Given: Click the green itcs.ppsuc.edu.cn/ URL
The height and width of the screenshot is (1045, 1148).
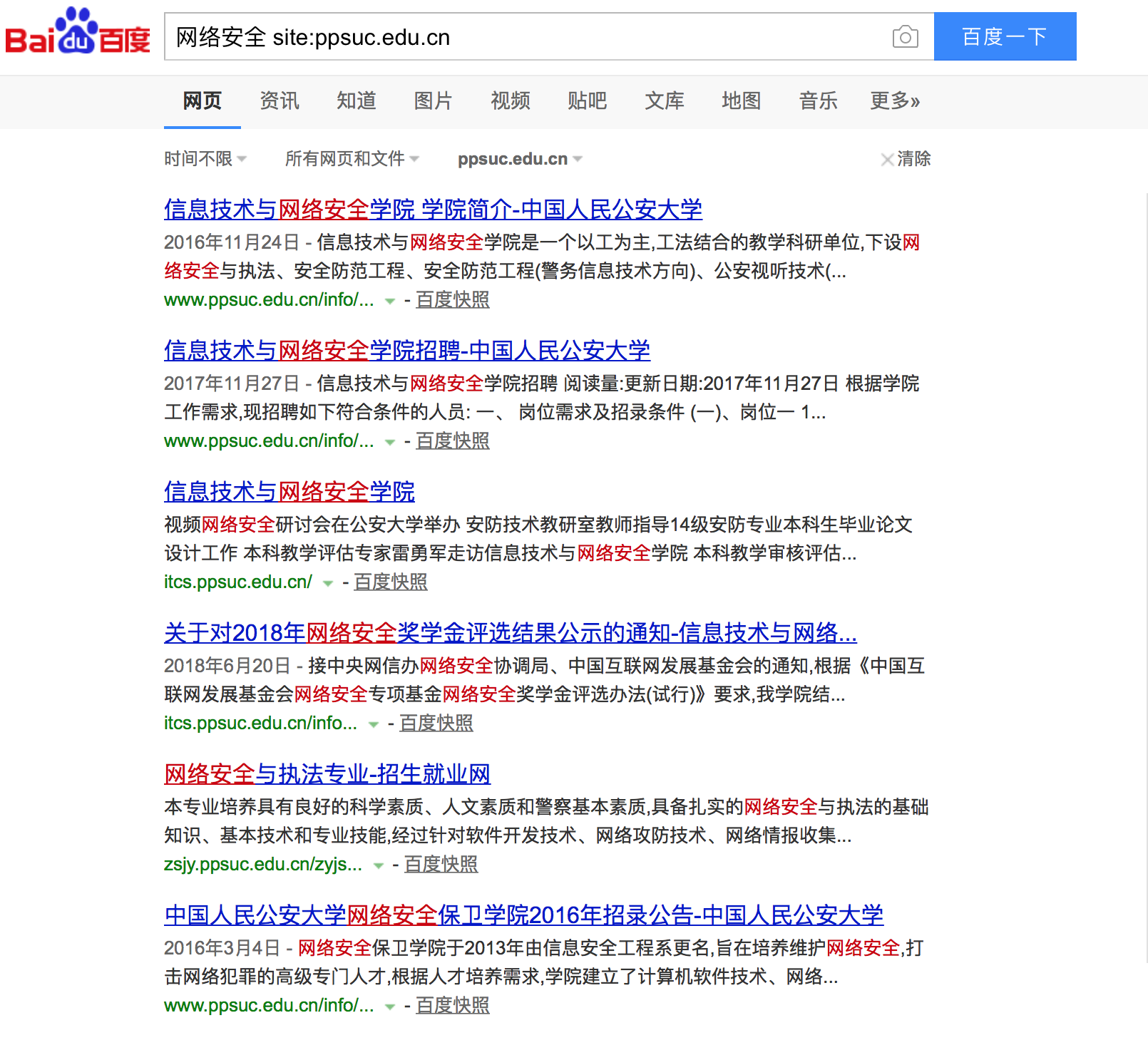Looking at the screenshot, I should coord(238,582).
